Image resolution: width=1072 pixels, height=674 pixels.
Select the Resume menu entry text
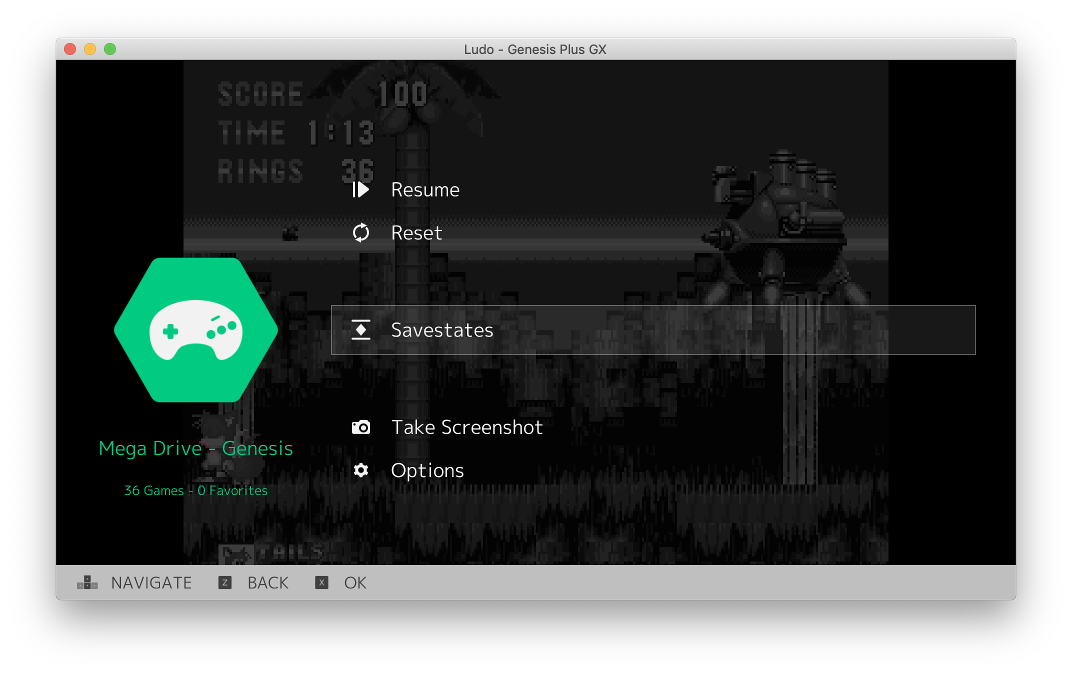tap(425, 190)
